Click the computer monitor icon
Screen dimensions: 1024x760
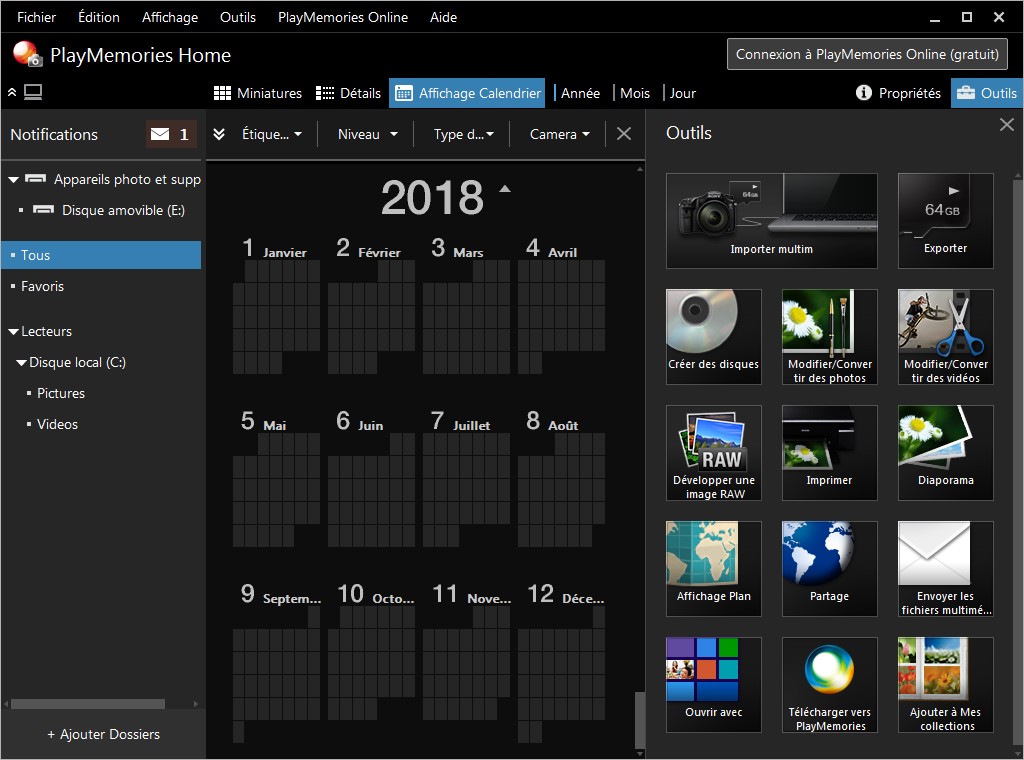tap(33, 92)
